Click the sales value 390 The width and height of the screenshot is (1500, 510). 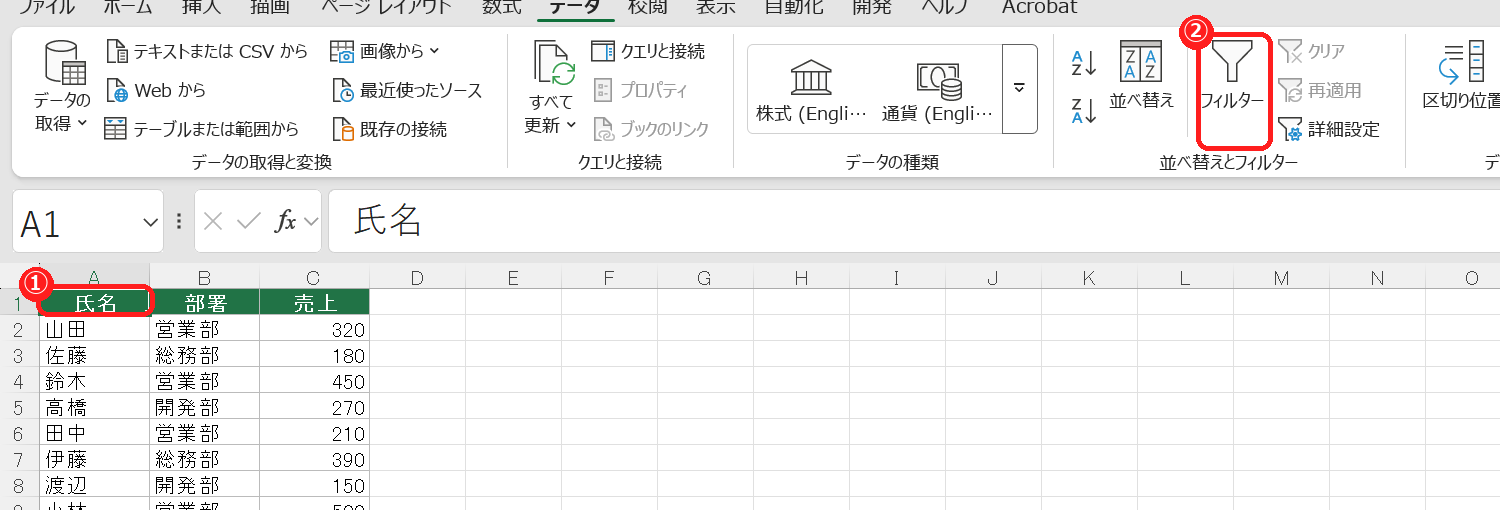coord(315,459)
